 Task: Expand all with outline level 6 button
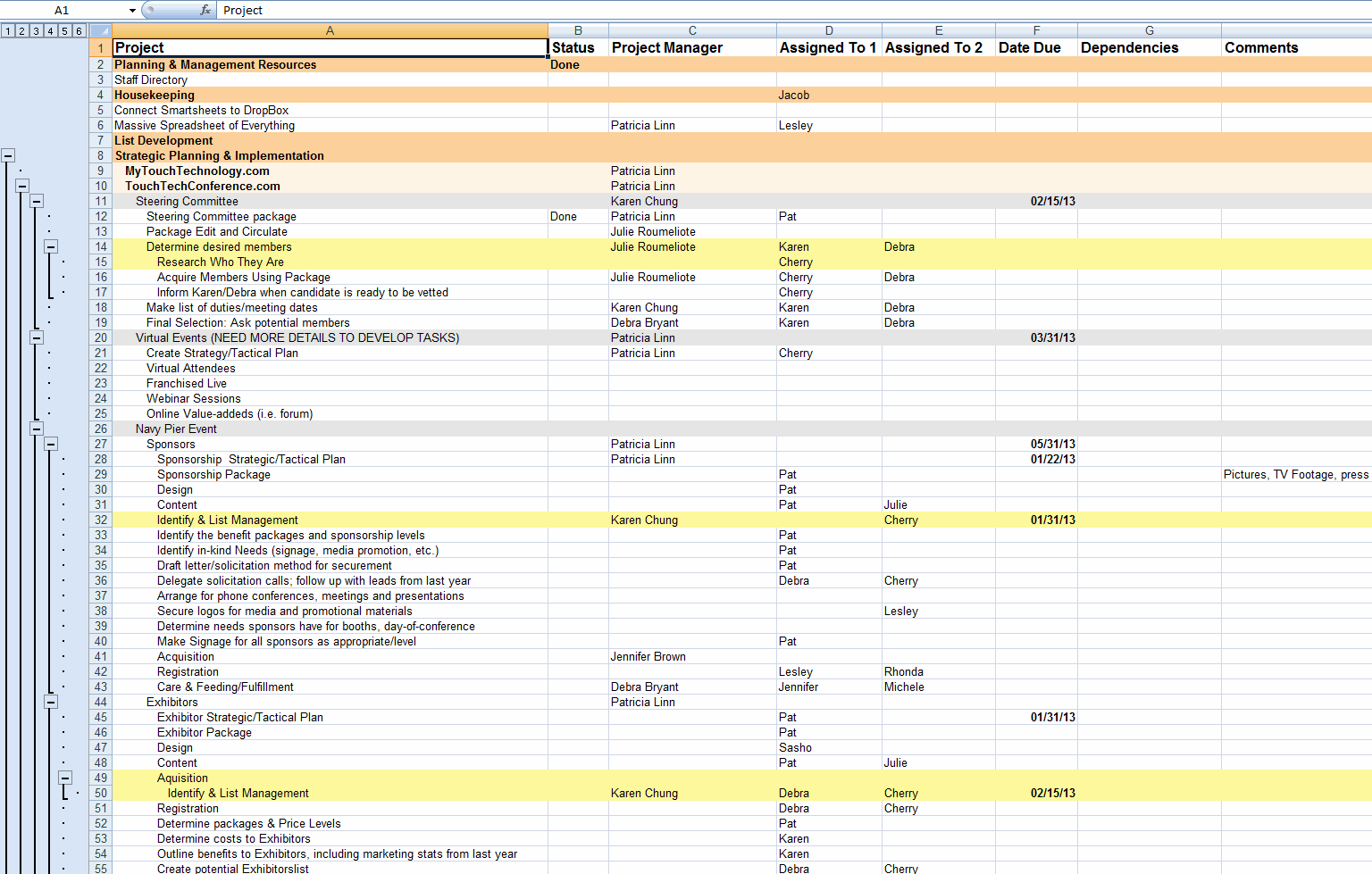point(79,31)
